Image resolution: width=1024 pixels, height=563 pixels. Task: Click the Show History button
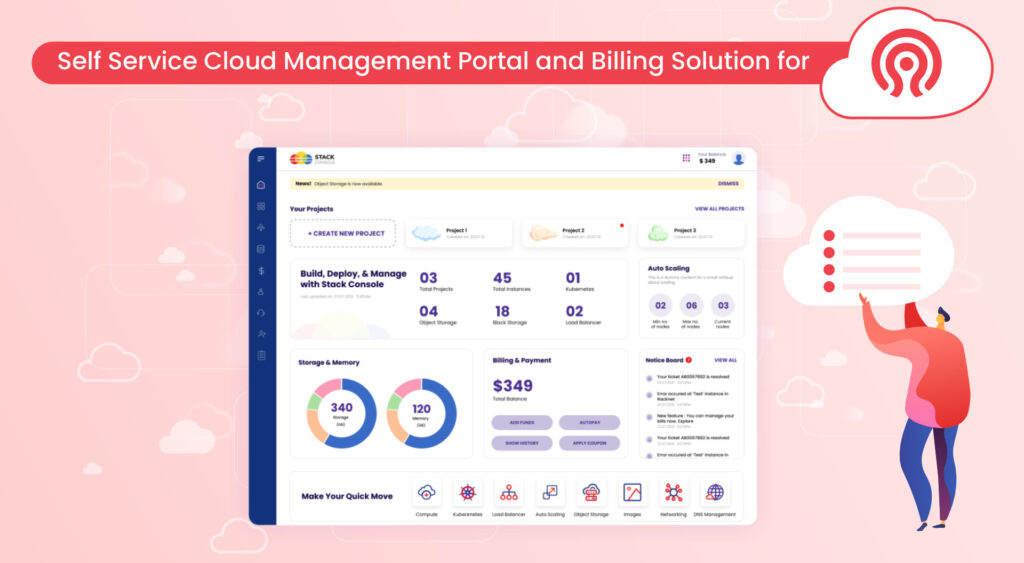coord(522,443)
